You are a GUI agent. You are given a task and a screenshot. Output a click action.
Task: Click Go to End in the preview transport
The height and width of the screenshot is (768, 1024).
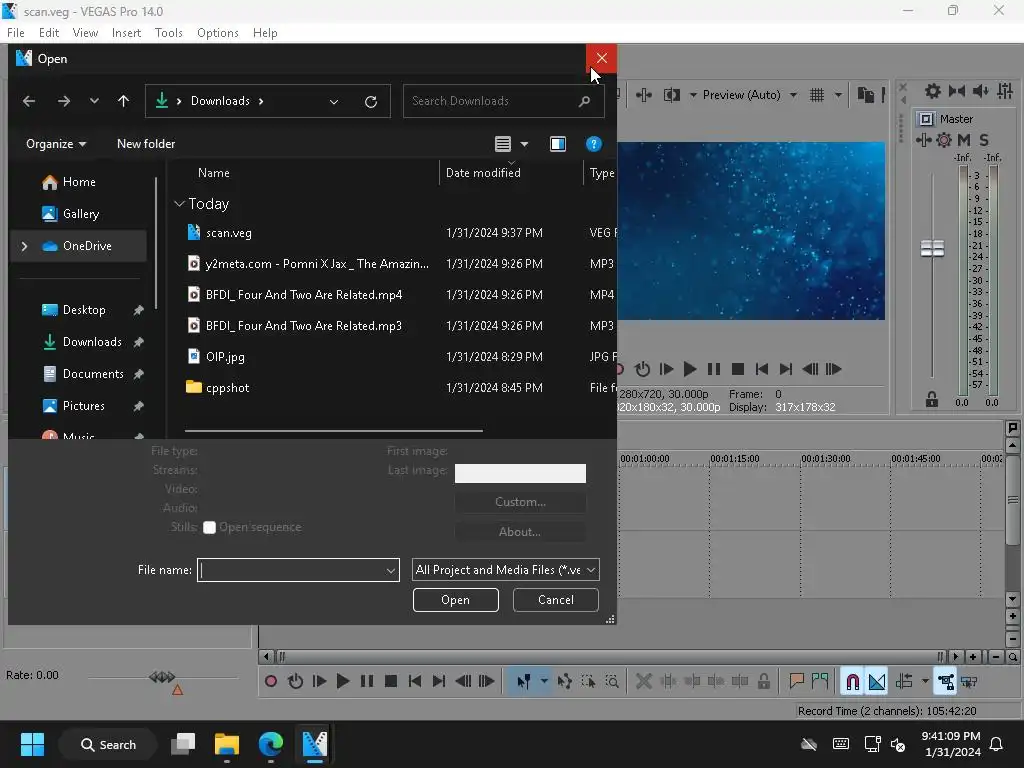(x=786, y=369)
